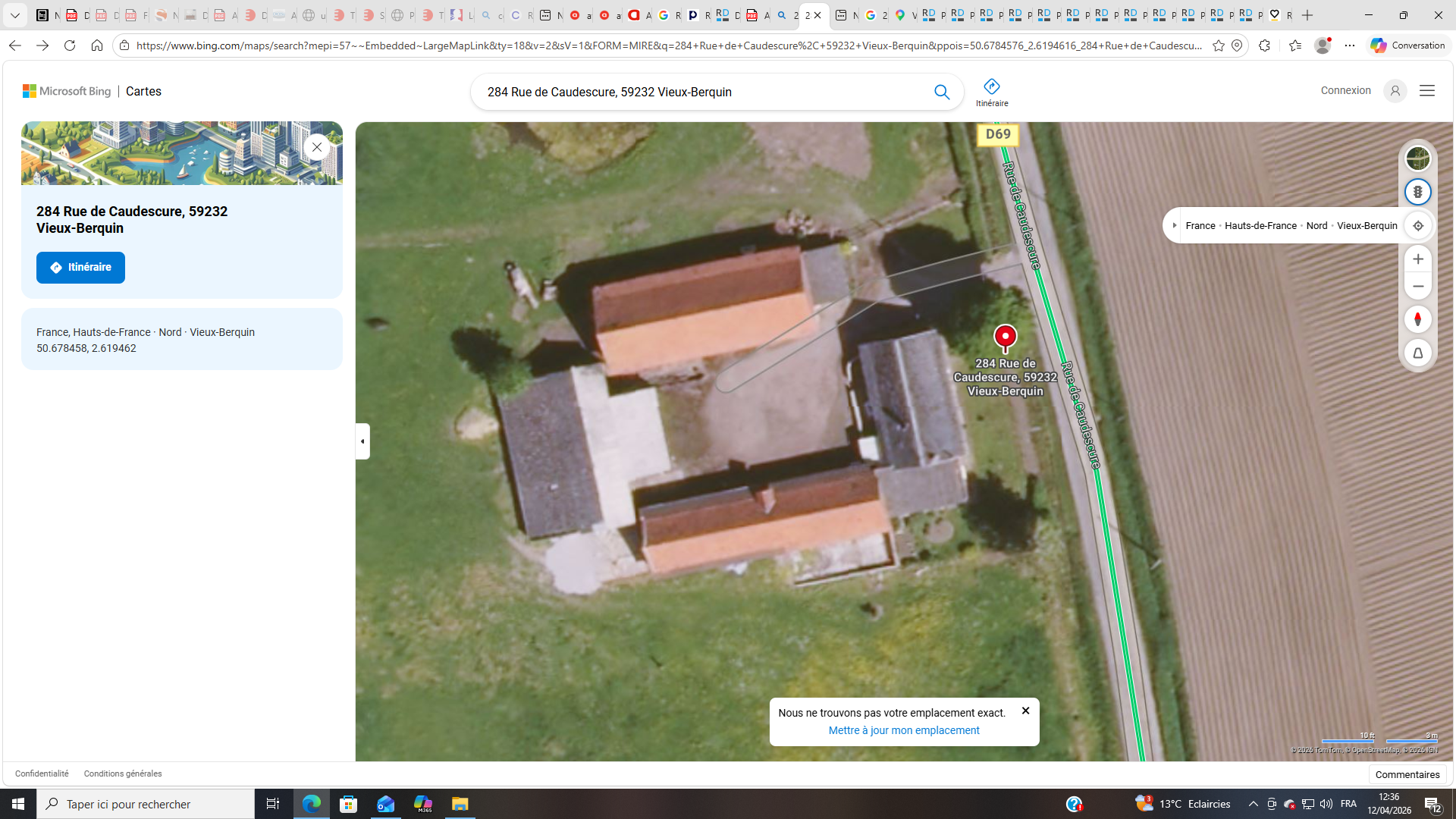Screen dimensions: 1456x819
Task: Open the weather widget showing 13°C
Action: click(x=1182, y=804)
